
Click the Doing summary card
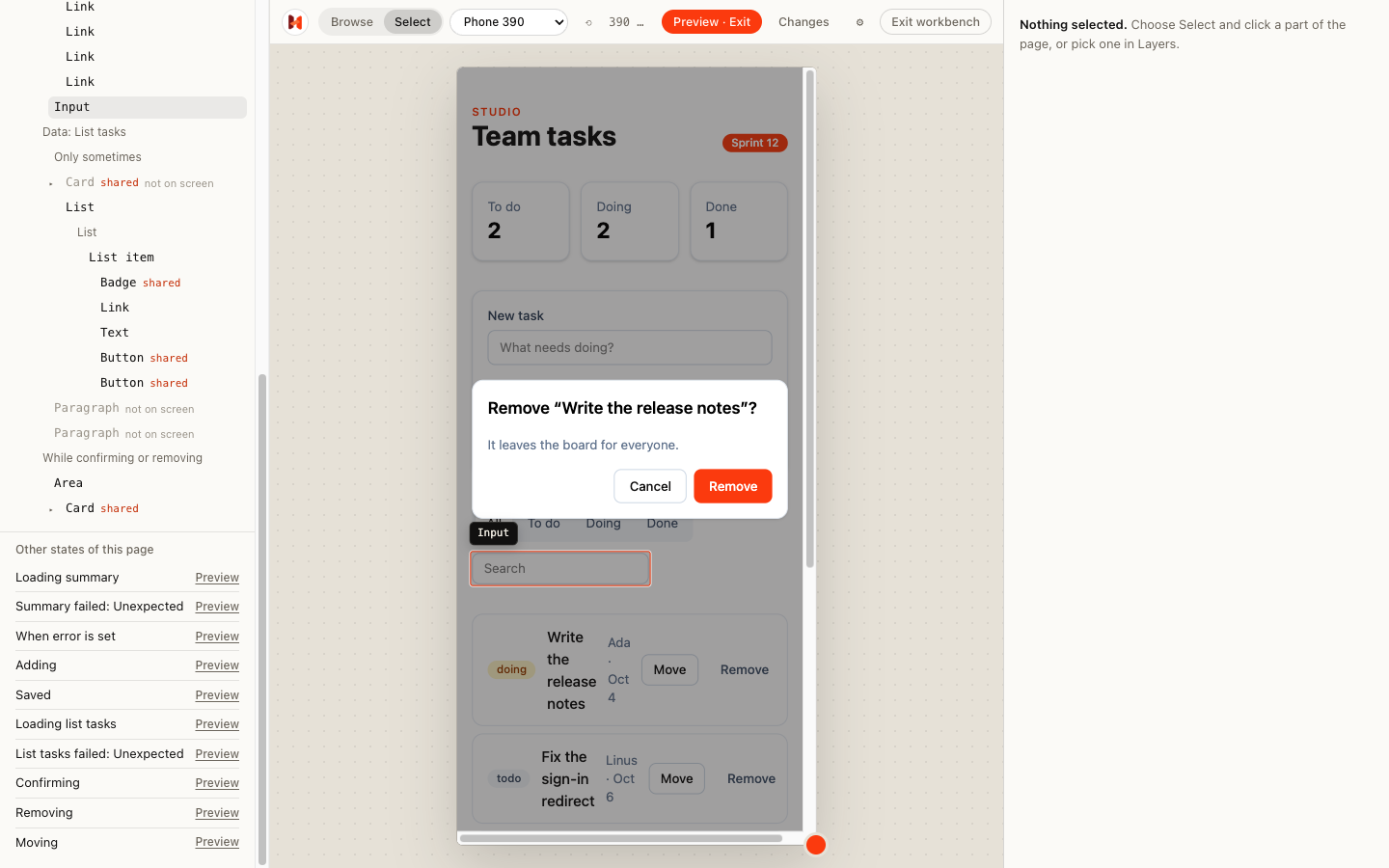[x=630, y=221]
